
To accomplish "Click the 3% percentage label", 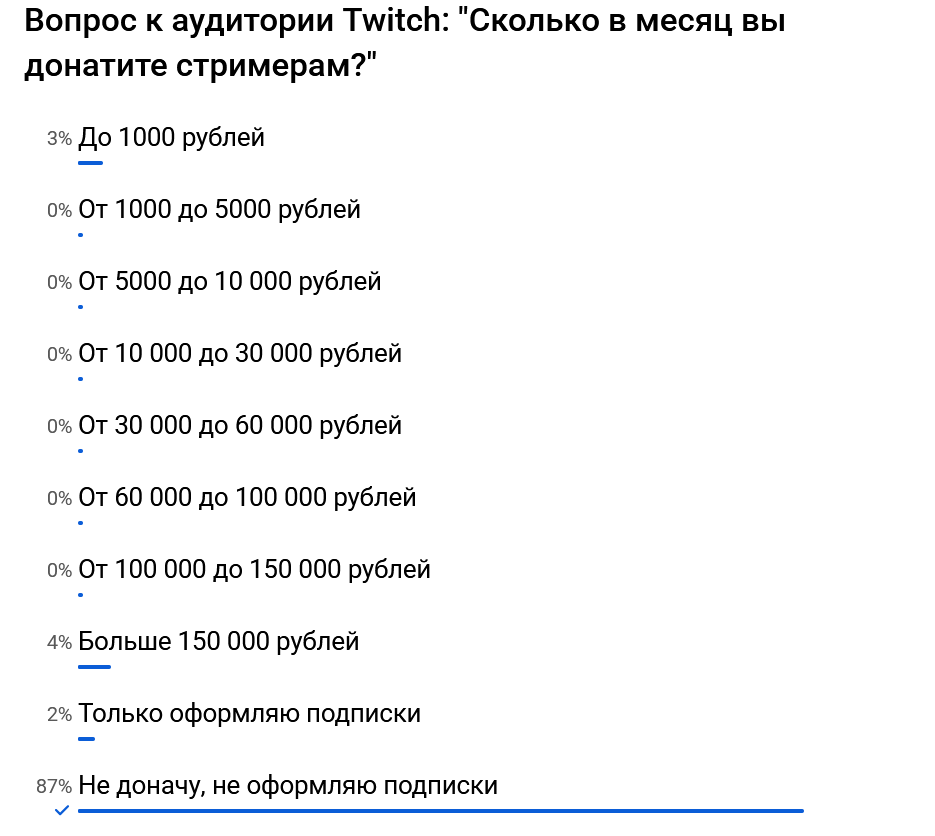I will click(59, 139).
